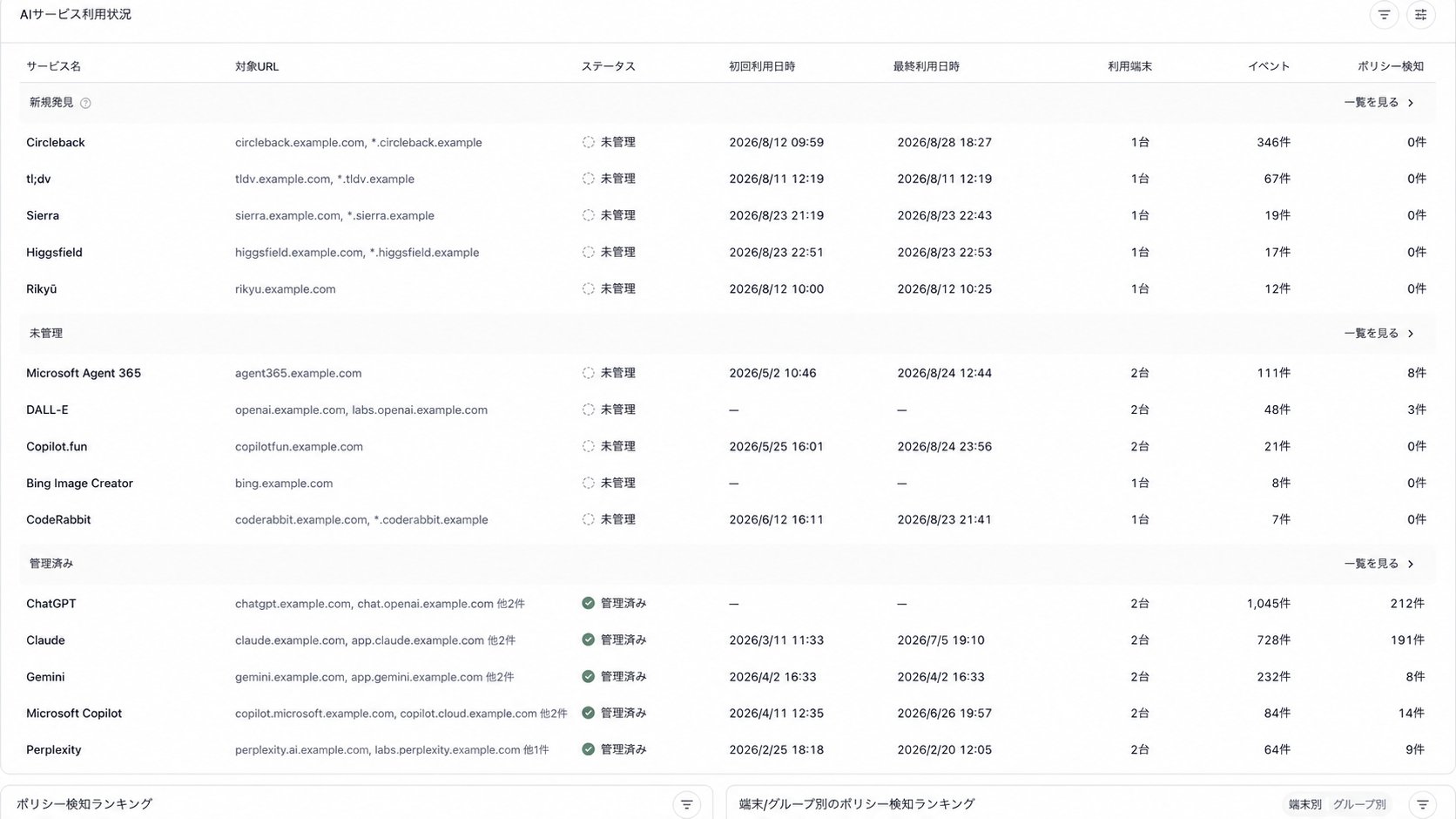Click 346件 event count for Circleback
1456x819 pixels.
(x=1273, y=142)
